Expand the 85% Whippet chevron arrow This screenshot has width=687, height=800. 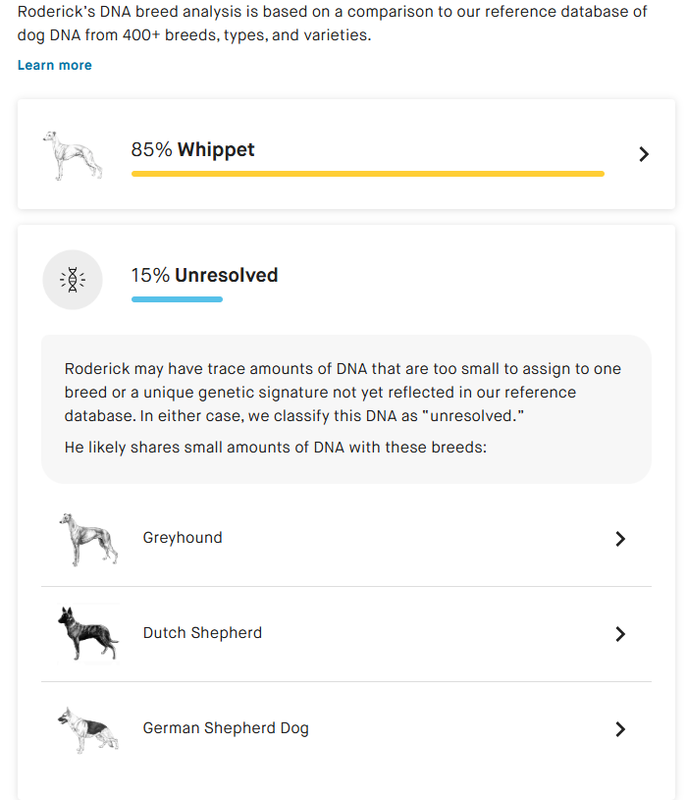644,154
